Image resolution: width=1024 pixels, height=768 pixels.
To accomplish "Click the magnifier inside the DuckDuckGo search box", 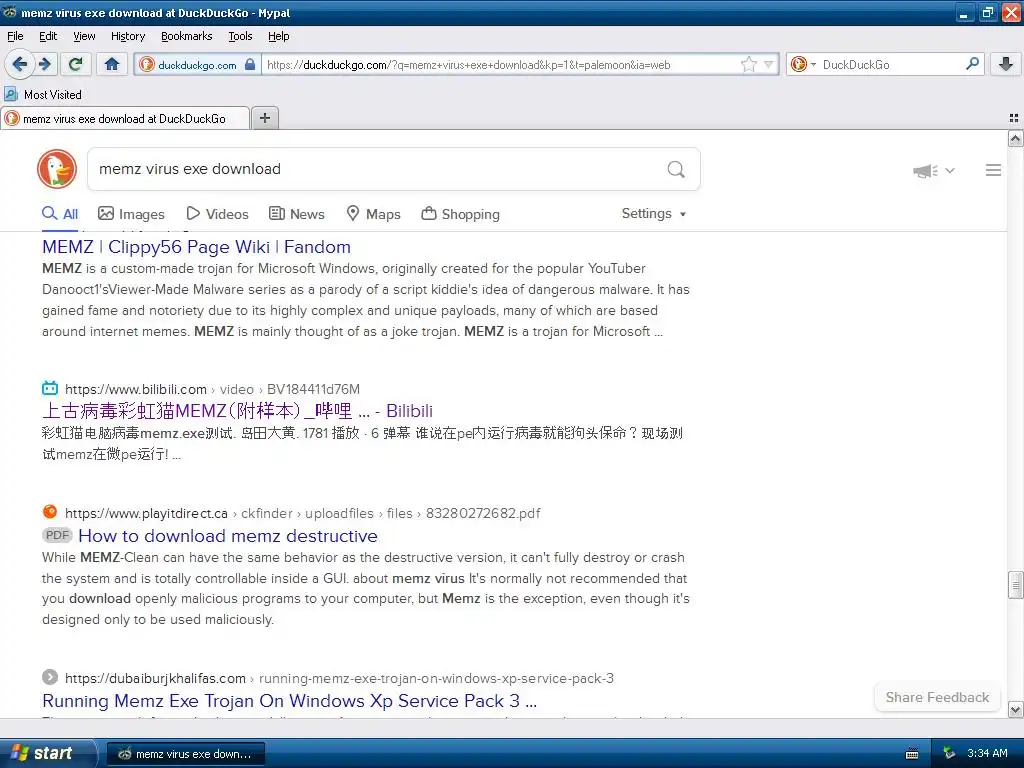I will coord(676,169).
